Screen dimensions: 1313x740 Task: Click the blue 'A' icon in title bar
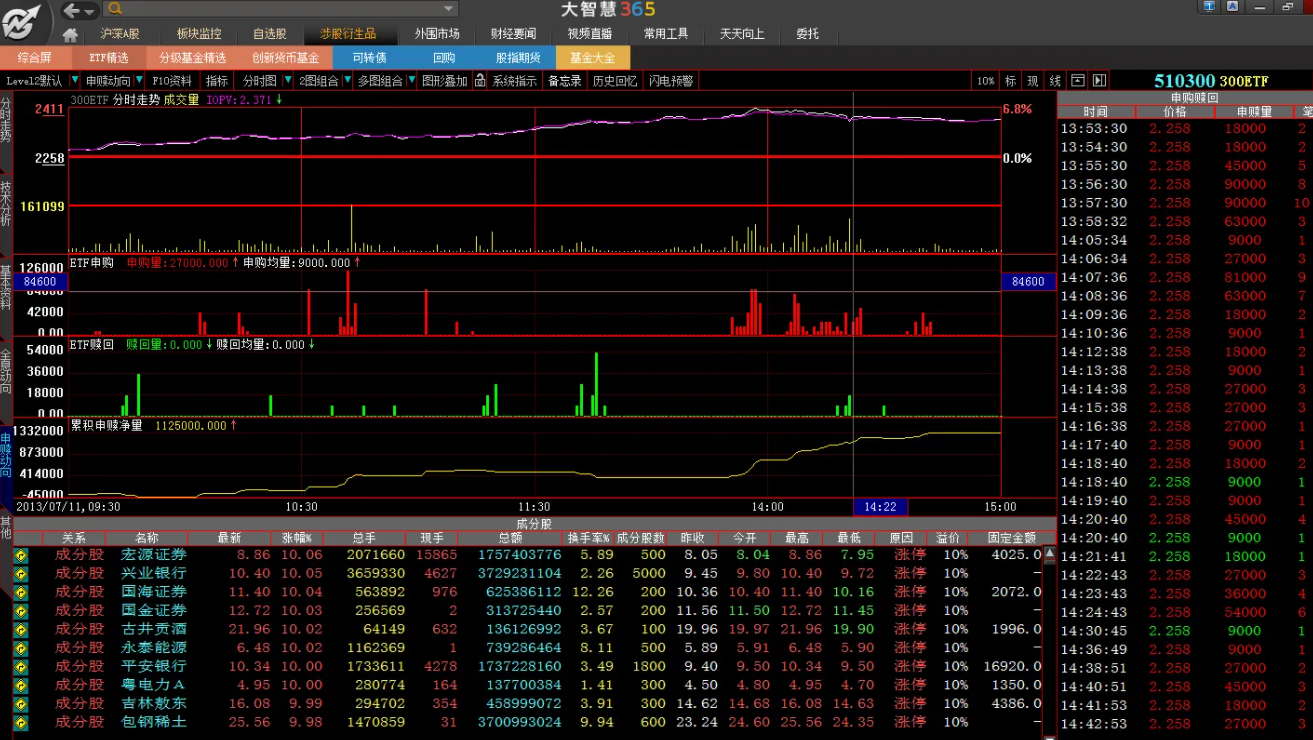pos(1231,7)
